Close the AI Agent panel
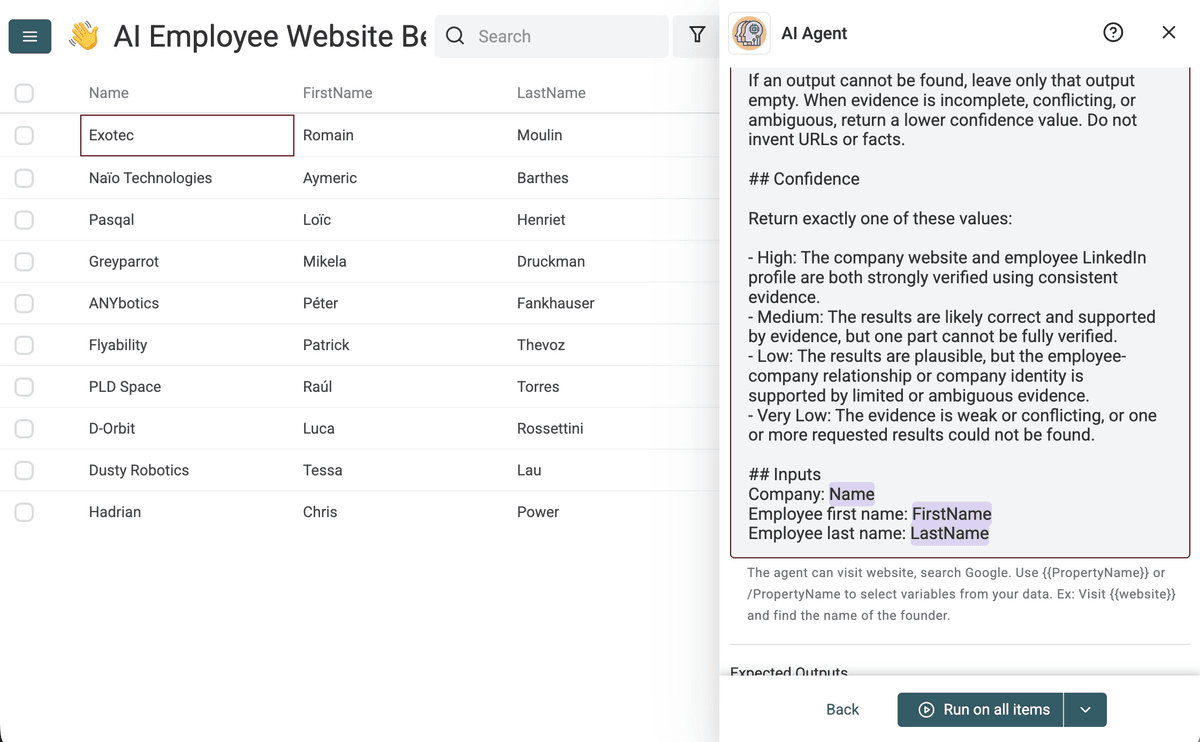The height and width of the screenshot is (742, 1200). point(1169,33)
